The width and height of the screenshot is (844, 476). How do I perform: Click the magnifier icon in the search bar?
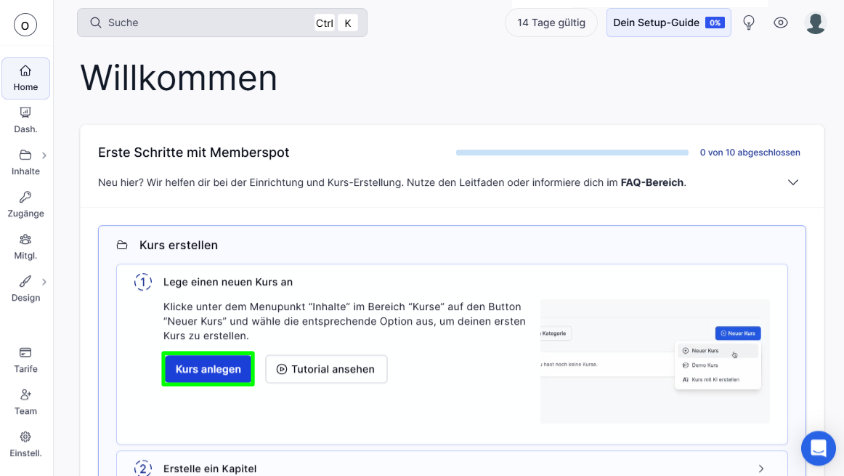pos(96,23)
